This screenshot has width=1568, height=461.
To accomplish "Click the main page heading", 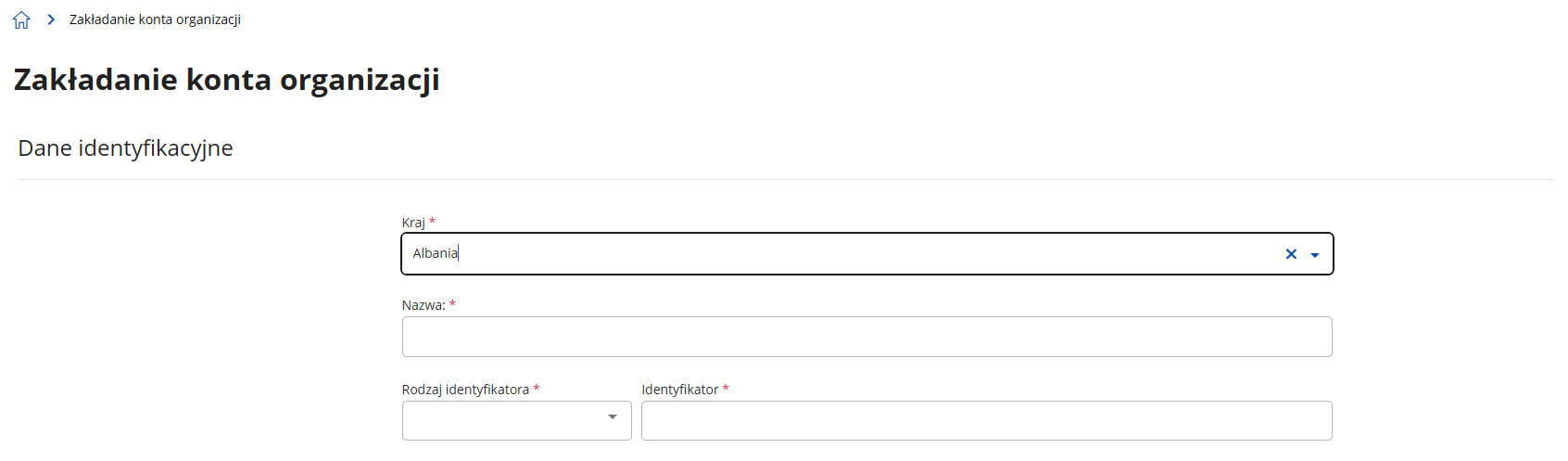I will coord(226,80).
